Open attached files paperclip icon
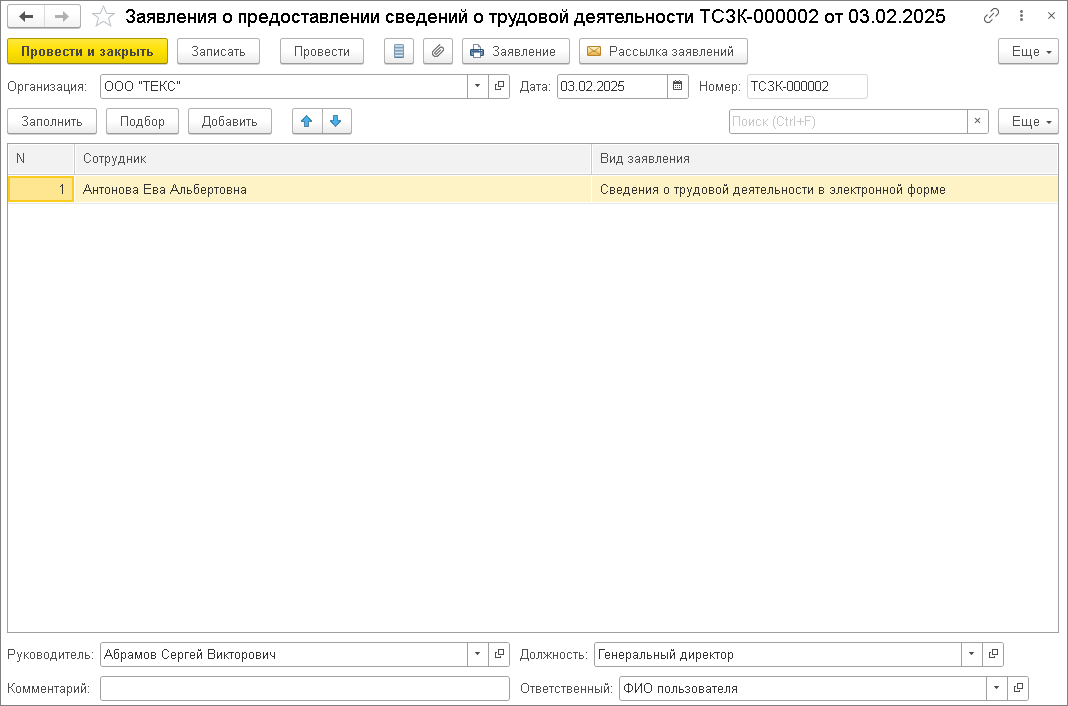The height and width of the screenshot is (706, 1068). (x=438, y=51)
